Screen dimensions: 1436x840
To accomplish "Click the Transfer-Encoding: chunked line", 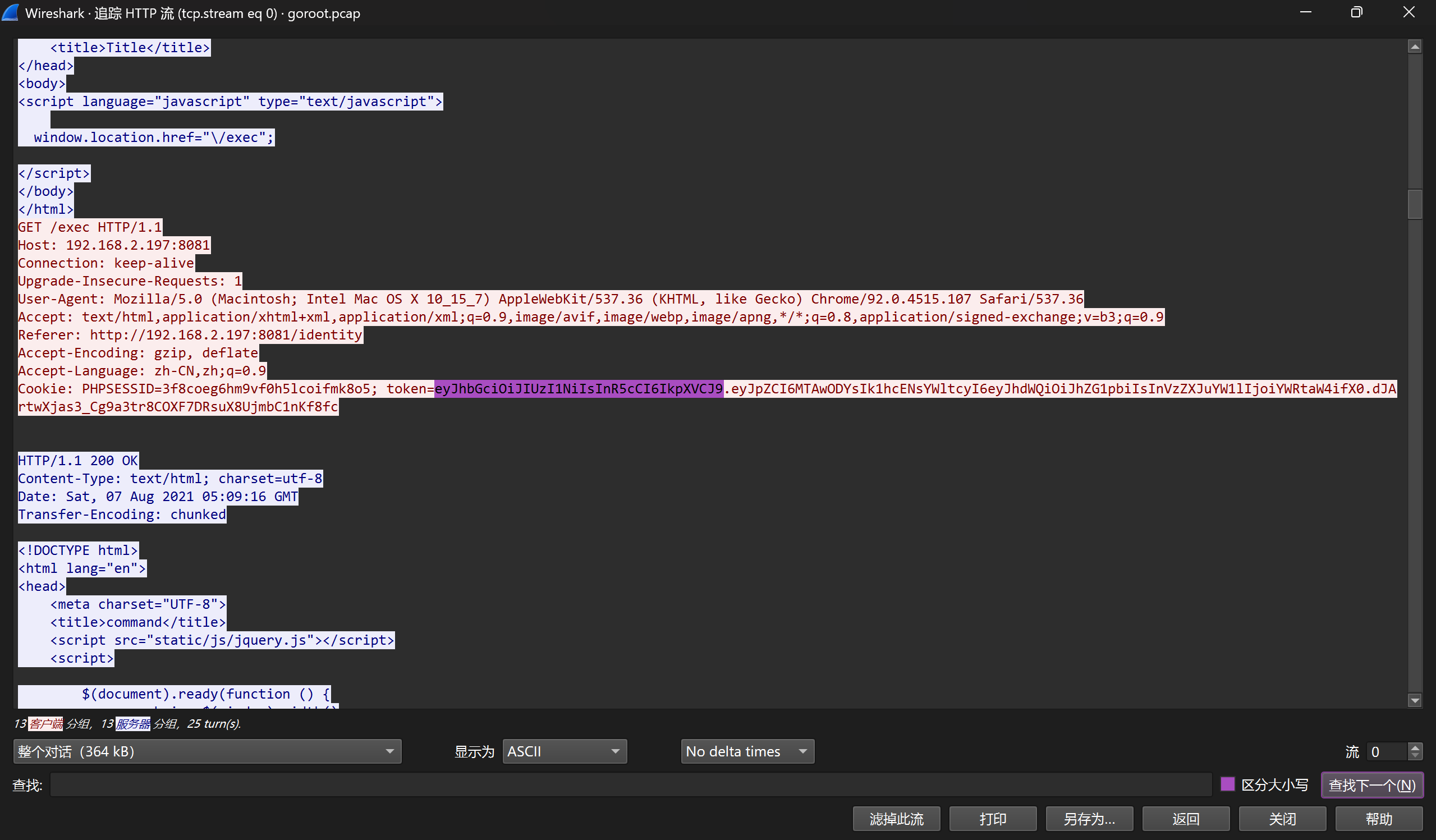I will (122, 515).
